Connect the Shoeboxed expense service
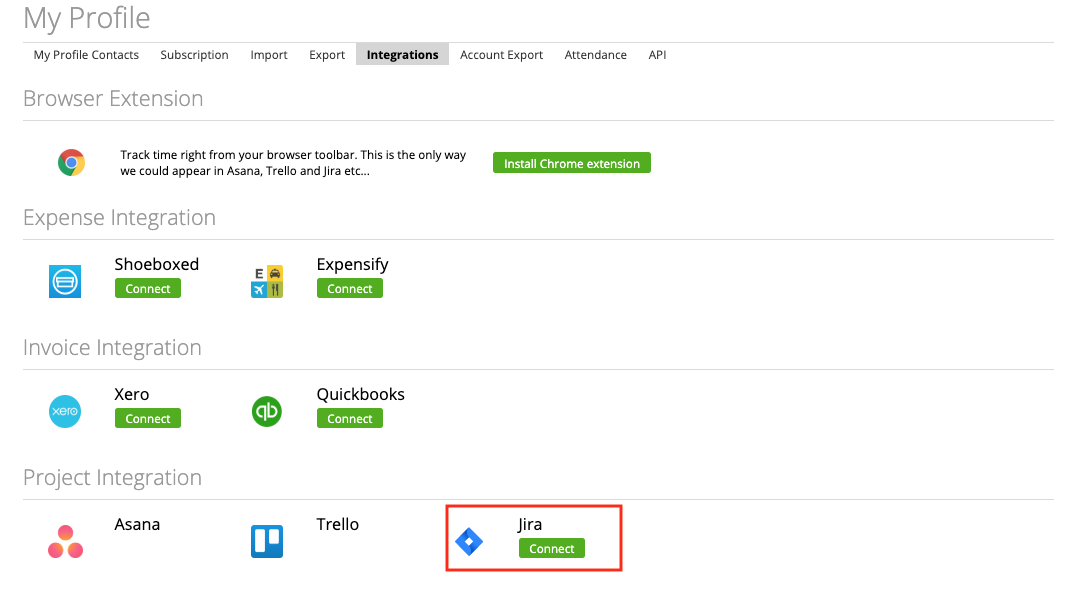This screenshot has width=1092, height=604. tap(147, 288)
